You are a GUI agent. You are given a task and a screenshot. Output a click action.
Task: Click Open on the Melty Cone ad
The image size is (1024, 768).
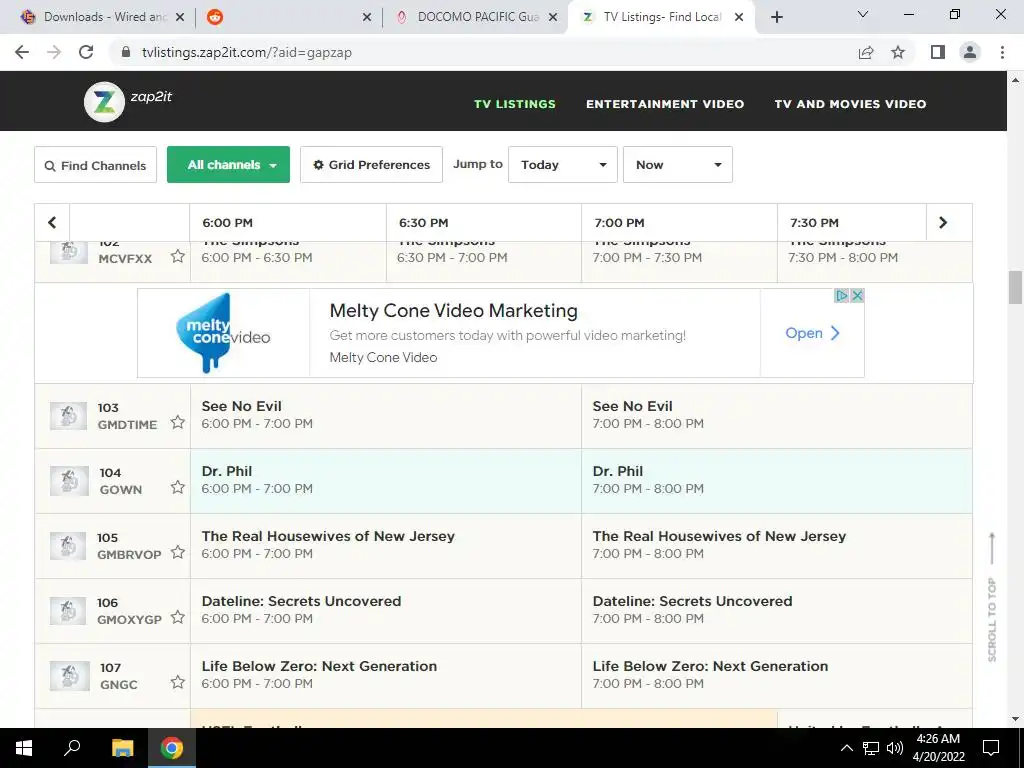tap(812, 333)
